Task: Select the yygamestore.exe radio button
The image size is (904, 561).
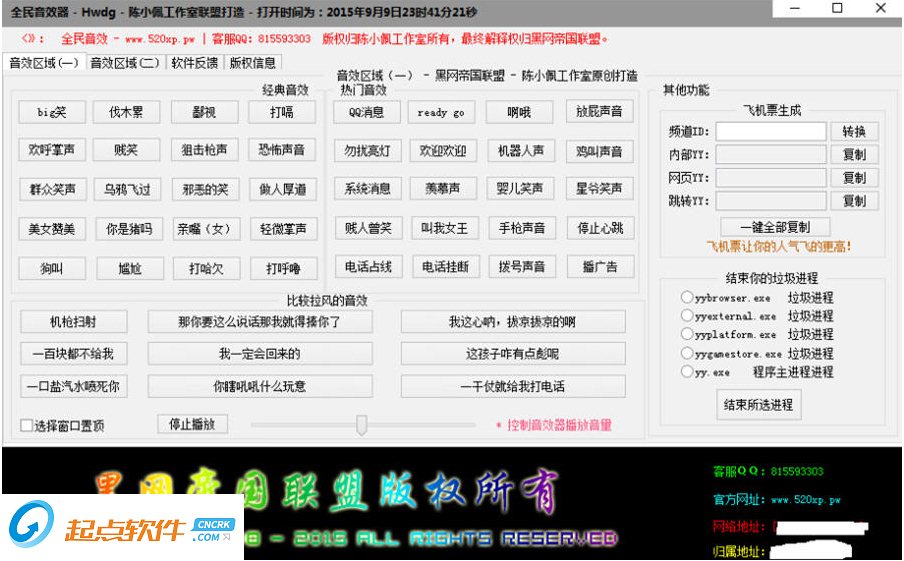Action: point(687,353)
